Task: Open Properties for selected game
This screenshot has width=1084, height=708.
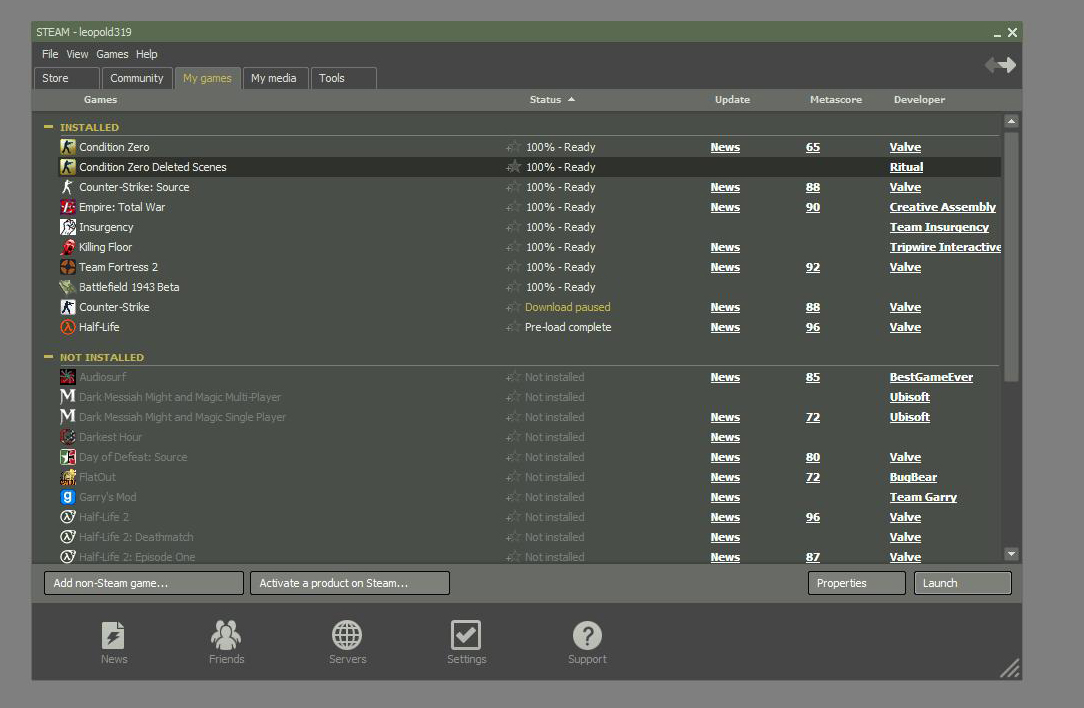Action: 857,583
